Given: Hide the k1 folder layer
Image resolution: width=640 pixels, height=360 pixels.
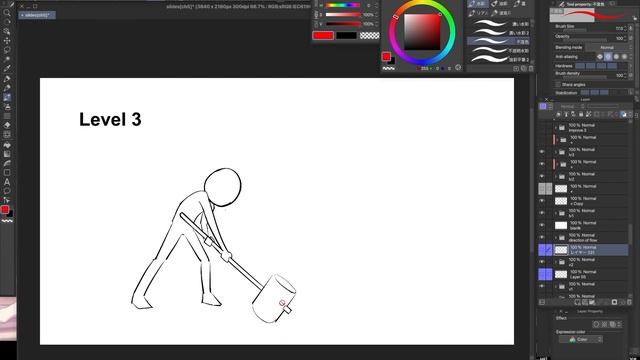Looking at the screenshot, I should [542, 213].
